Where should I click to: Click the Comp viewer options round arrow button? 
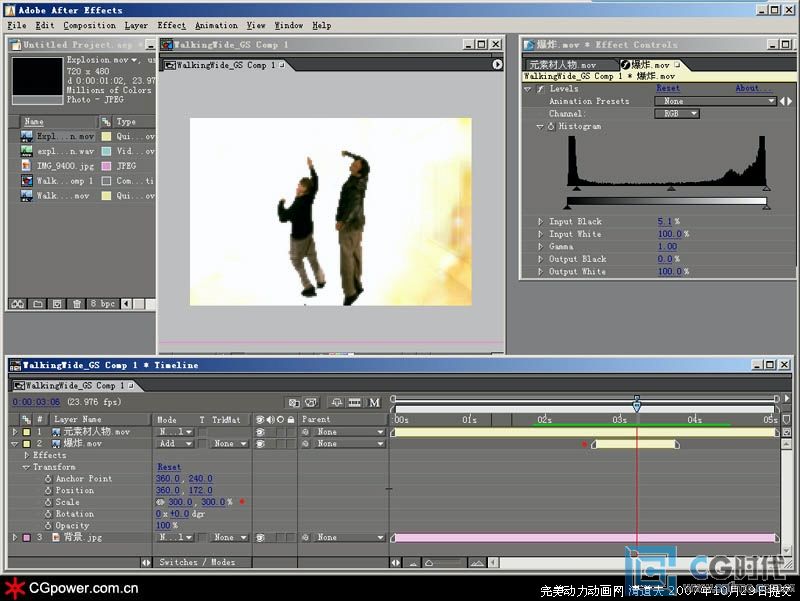pyautogui.click(x=497, y=64)
